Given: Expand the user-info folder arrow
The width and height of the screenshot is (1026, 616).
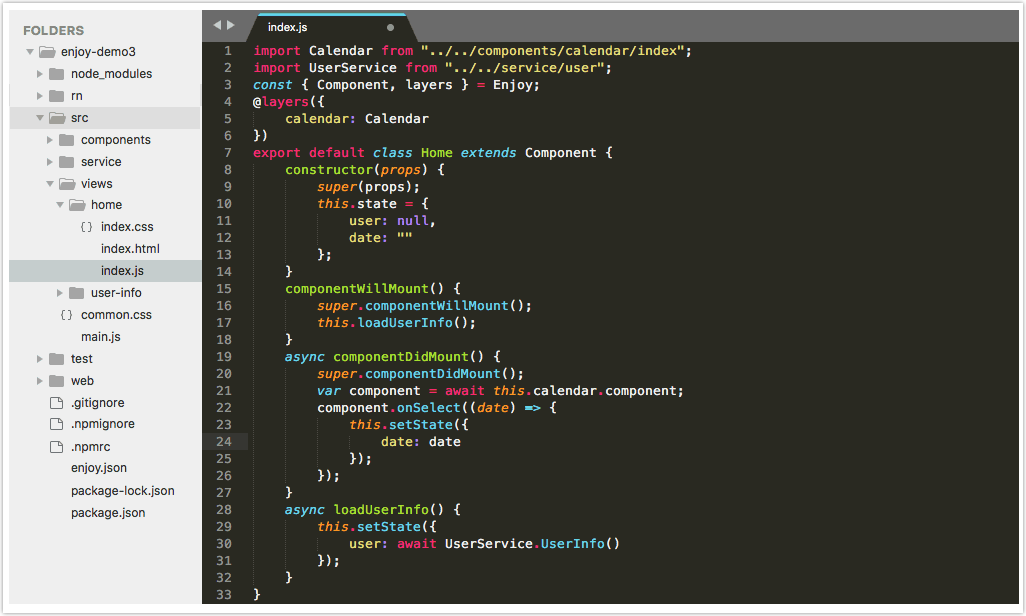Looking at the screenshot, I should [60, 293].
